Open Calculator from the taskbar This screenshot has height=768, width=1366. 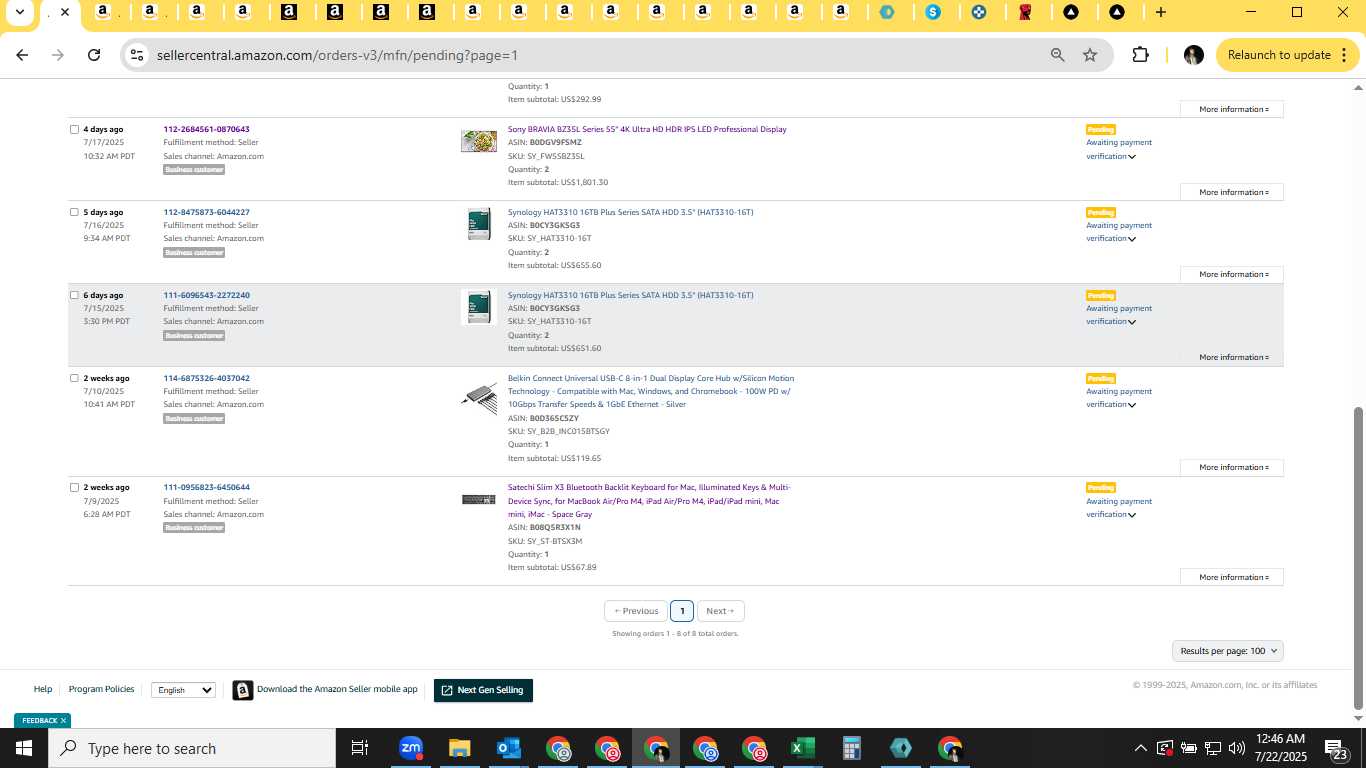[851, 748]
